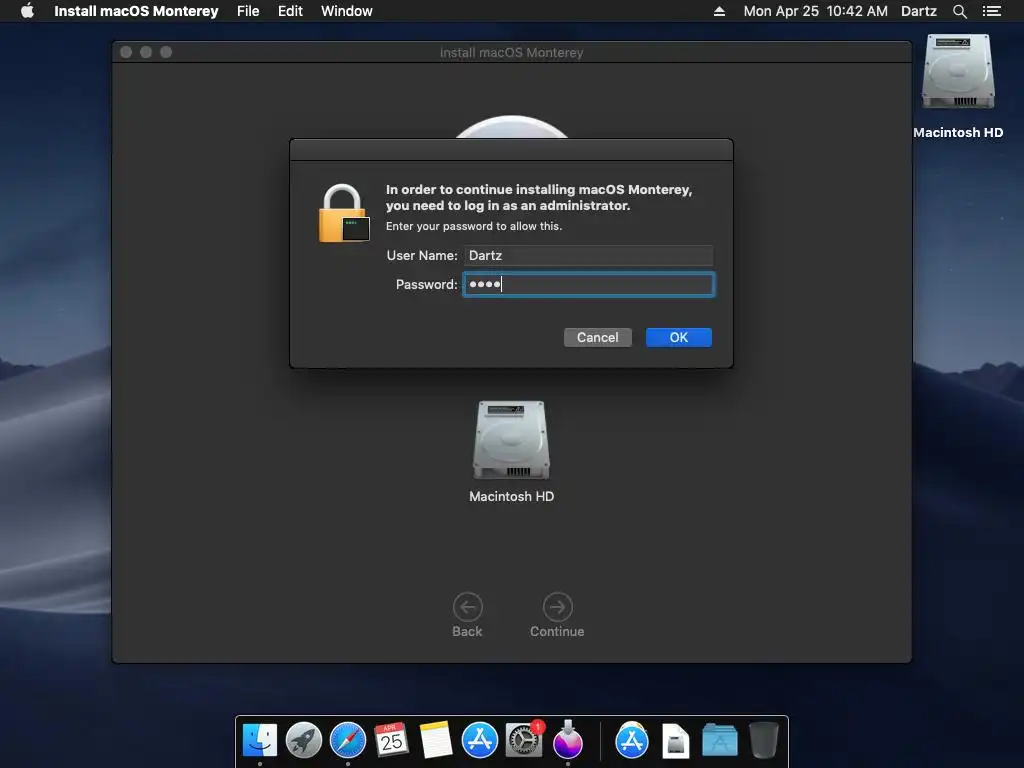The height and width of the screenshot is (768, 1024).
Task: Open Finder from the Dock
Action: click(260, 741)
